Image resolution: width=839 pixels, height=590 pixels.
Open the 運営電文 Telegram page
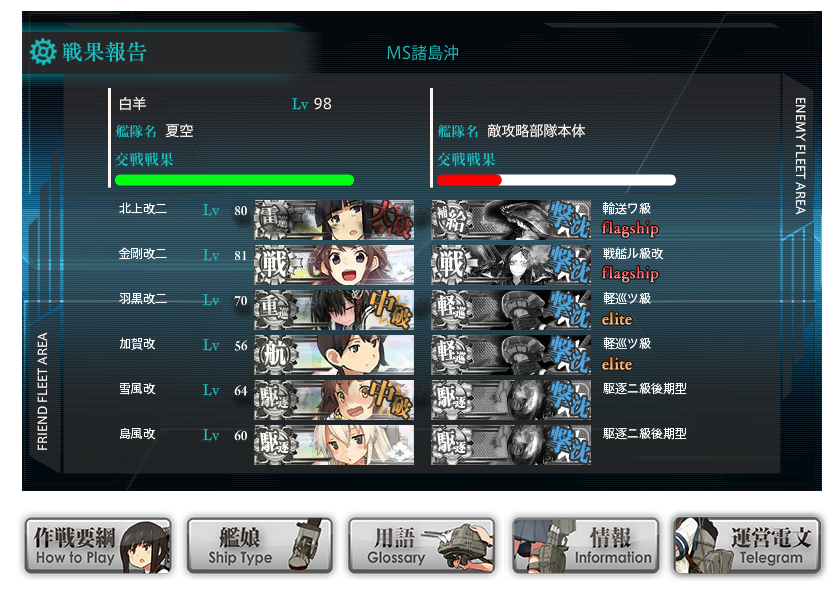coord(748,545)
